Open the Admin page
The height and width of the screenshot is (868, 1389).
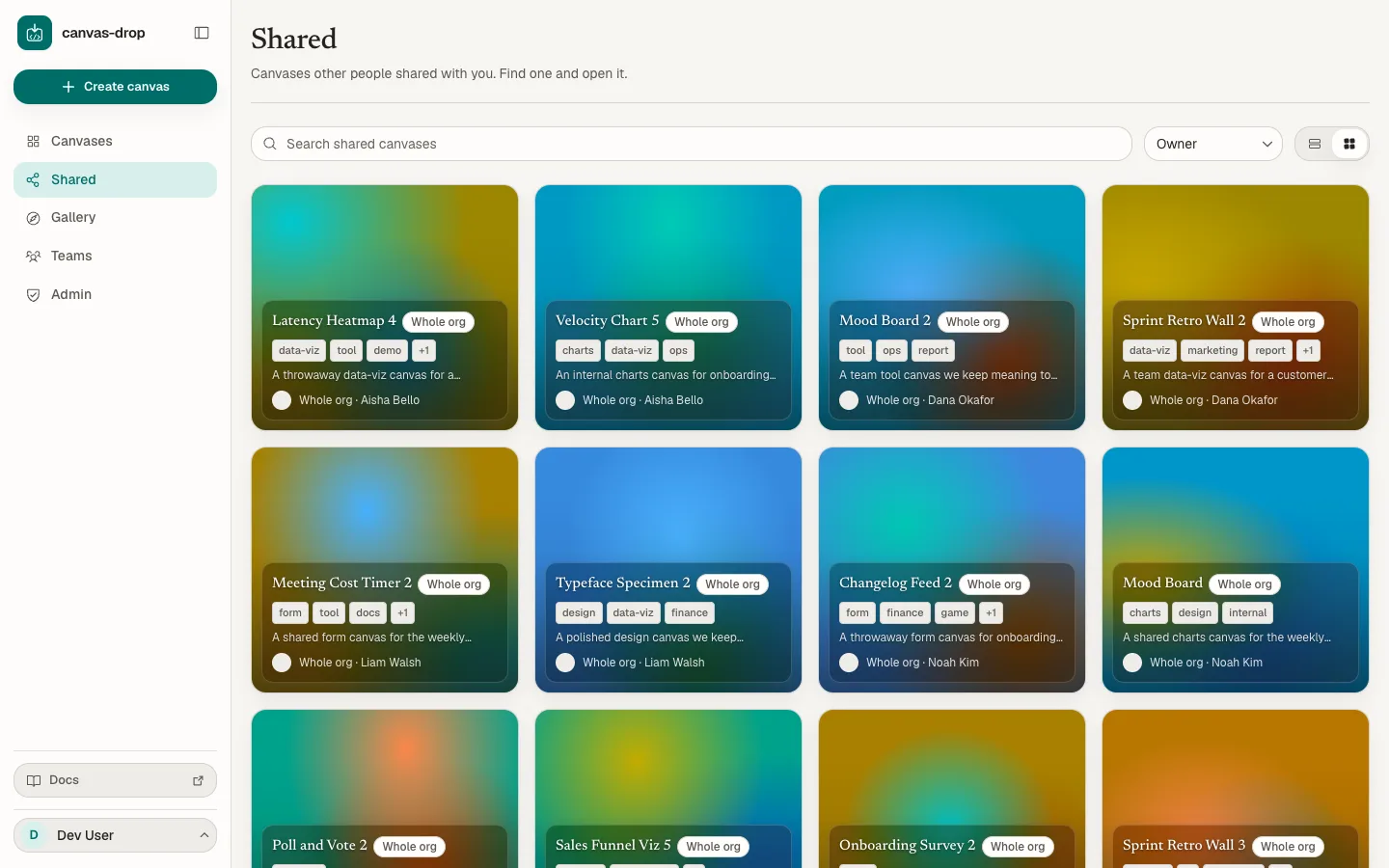(x=115, y=295)
